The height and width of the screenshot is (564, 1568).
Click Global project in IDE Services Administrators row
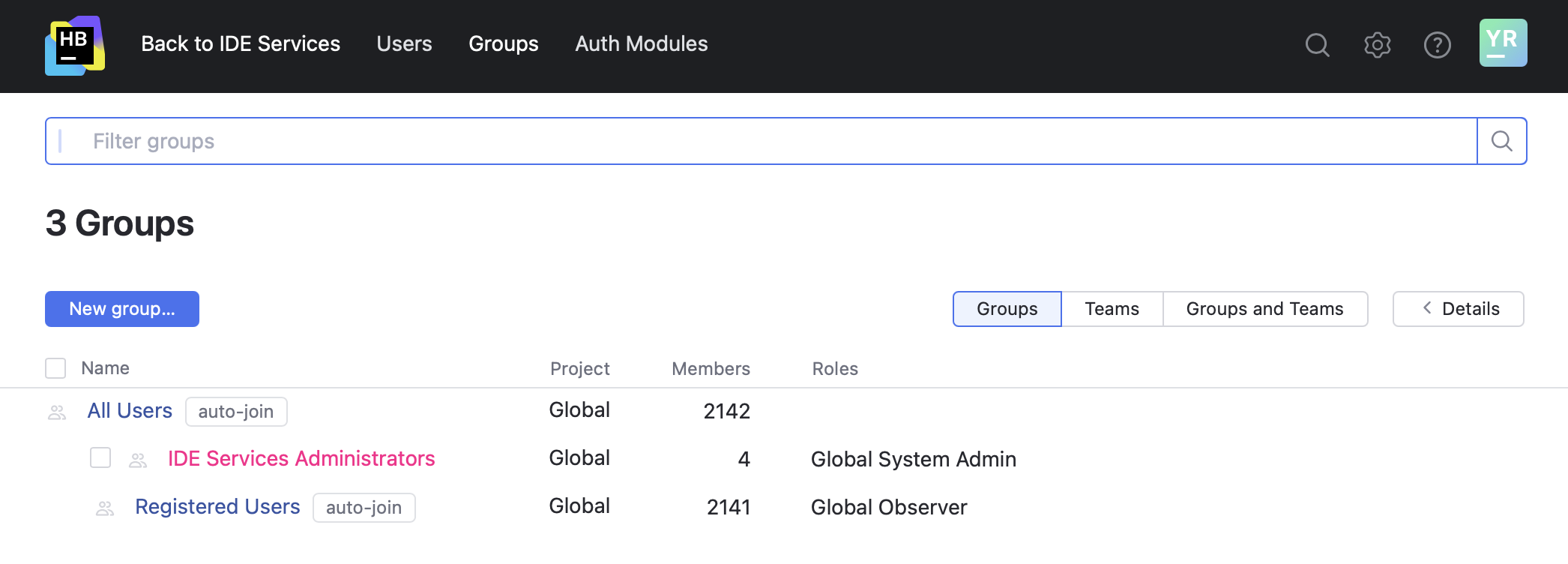click(579, 457)
